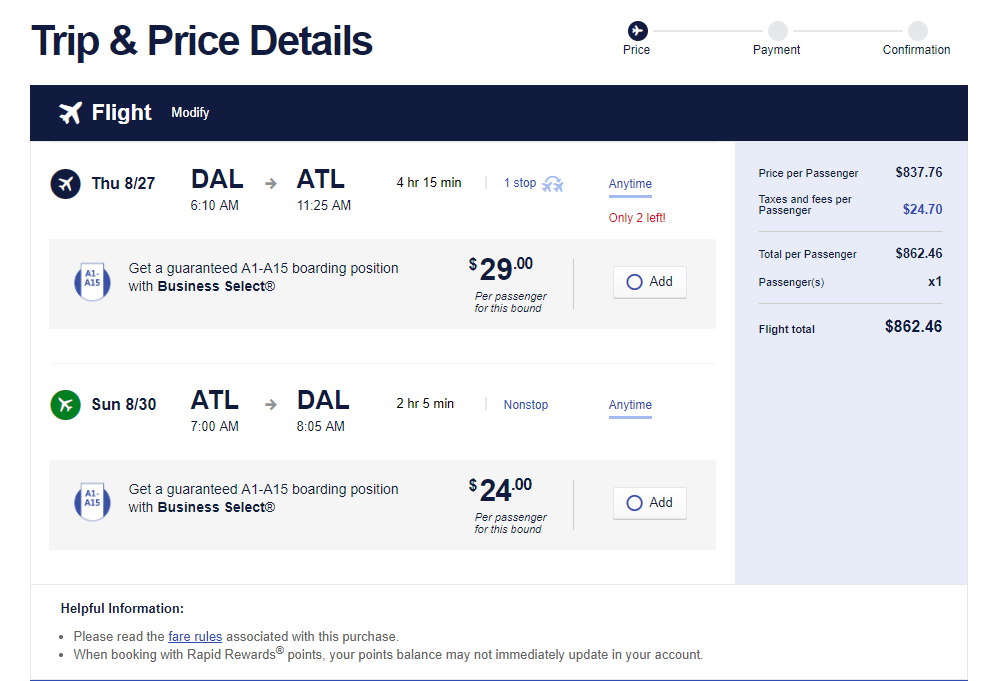The image size is (982, 681).
Task: Click the A1-A15 badge on the departing upgrade offer
Action: click(92, 282)
